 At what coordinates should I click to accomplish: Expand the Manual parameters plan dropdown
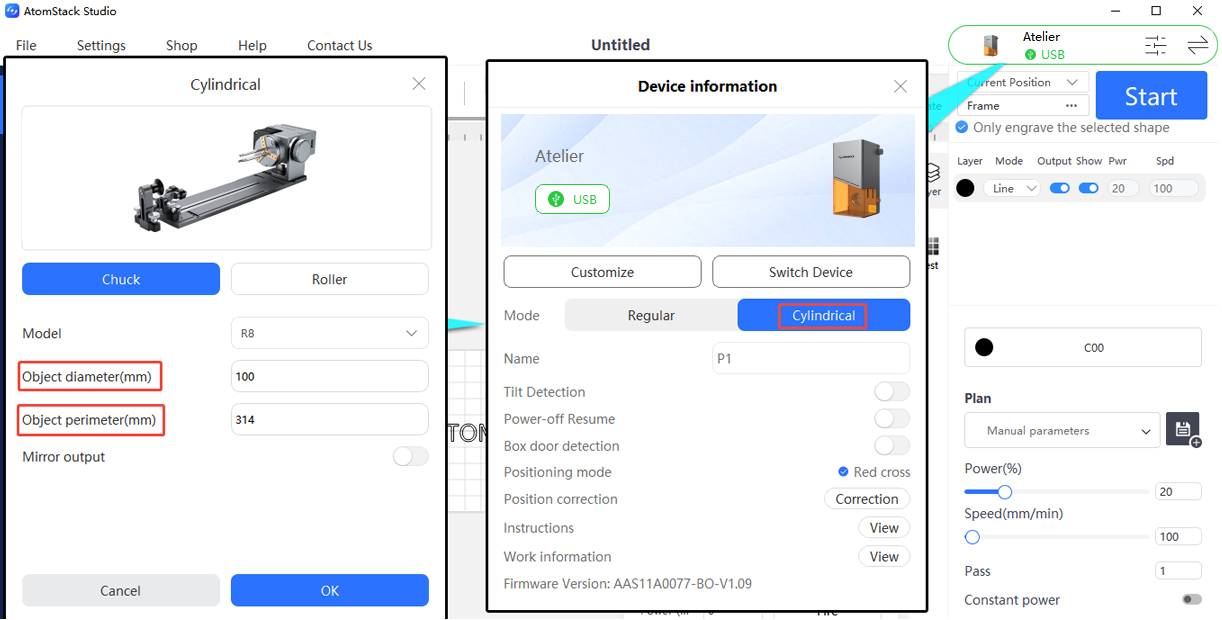1062,431
